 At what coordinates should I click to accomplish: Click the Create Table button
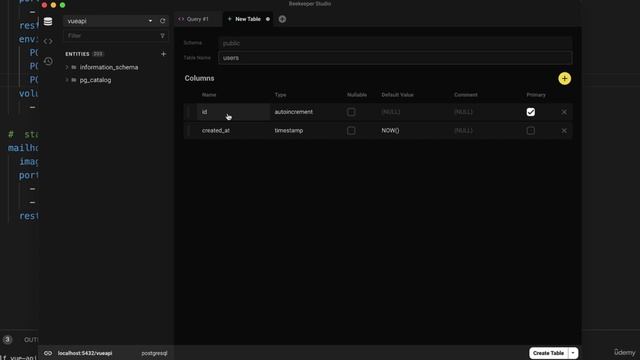(548, 353)
